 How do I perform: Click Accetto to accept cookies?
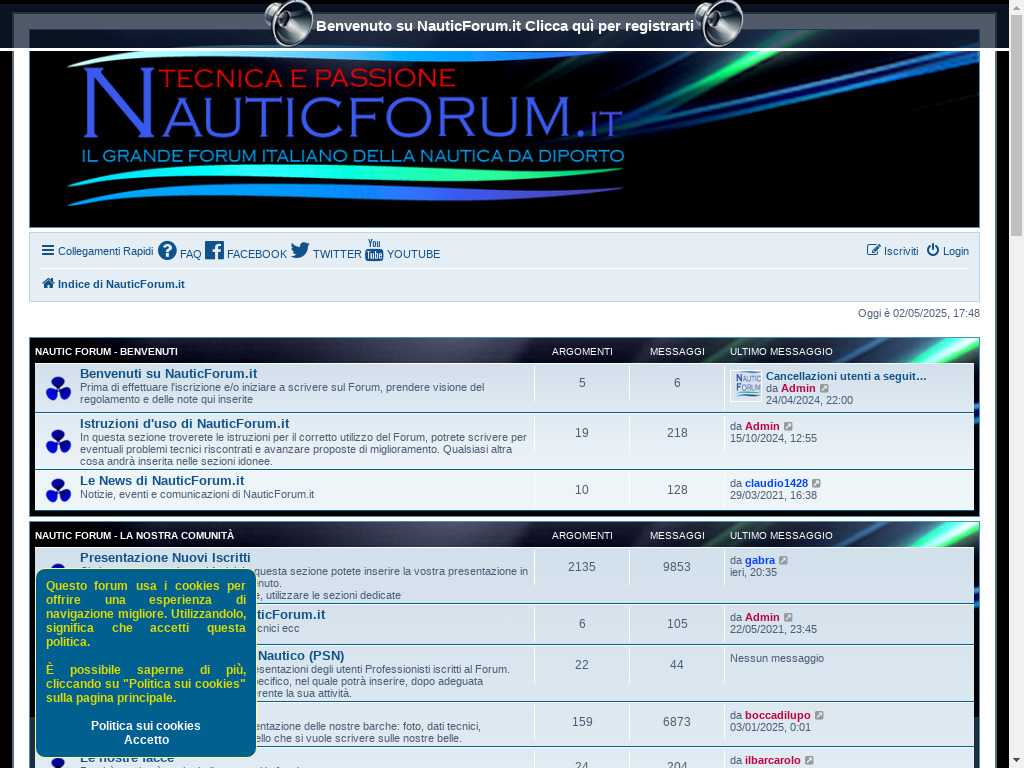(x=146, y=740)
